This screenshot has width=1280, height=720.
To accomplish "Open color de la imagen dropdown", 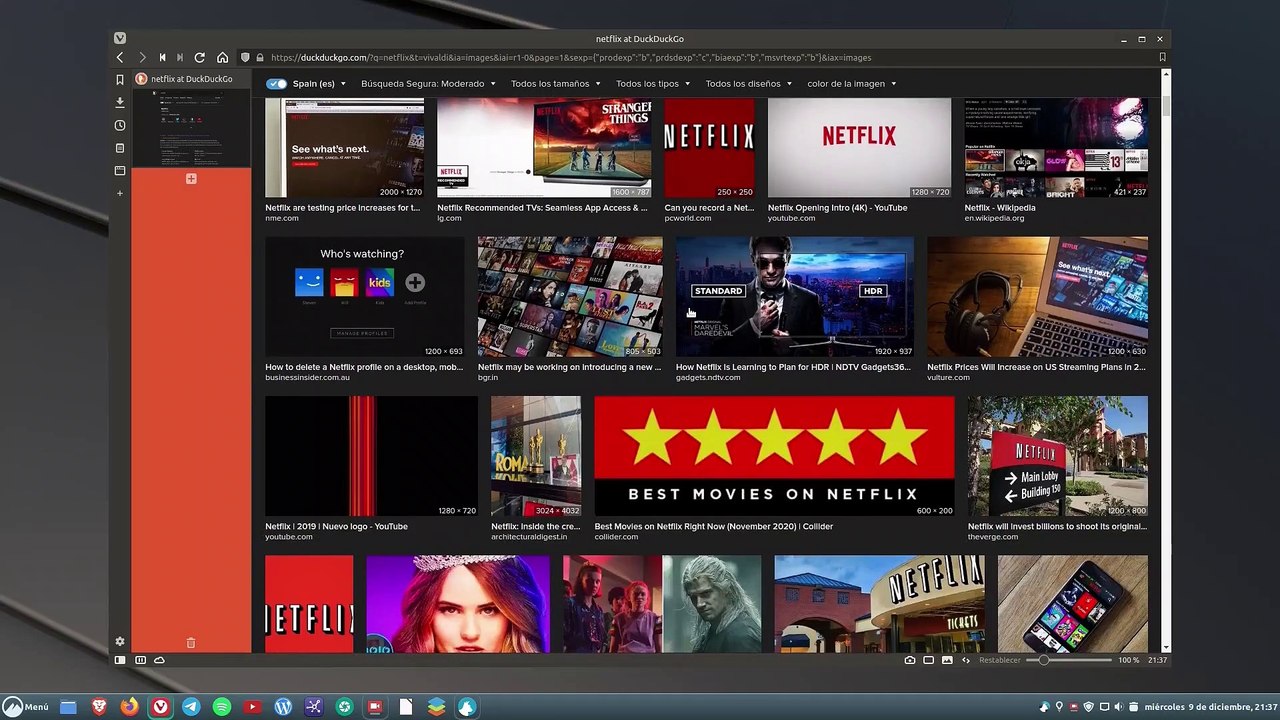I will coord(852,84).
